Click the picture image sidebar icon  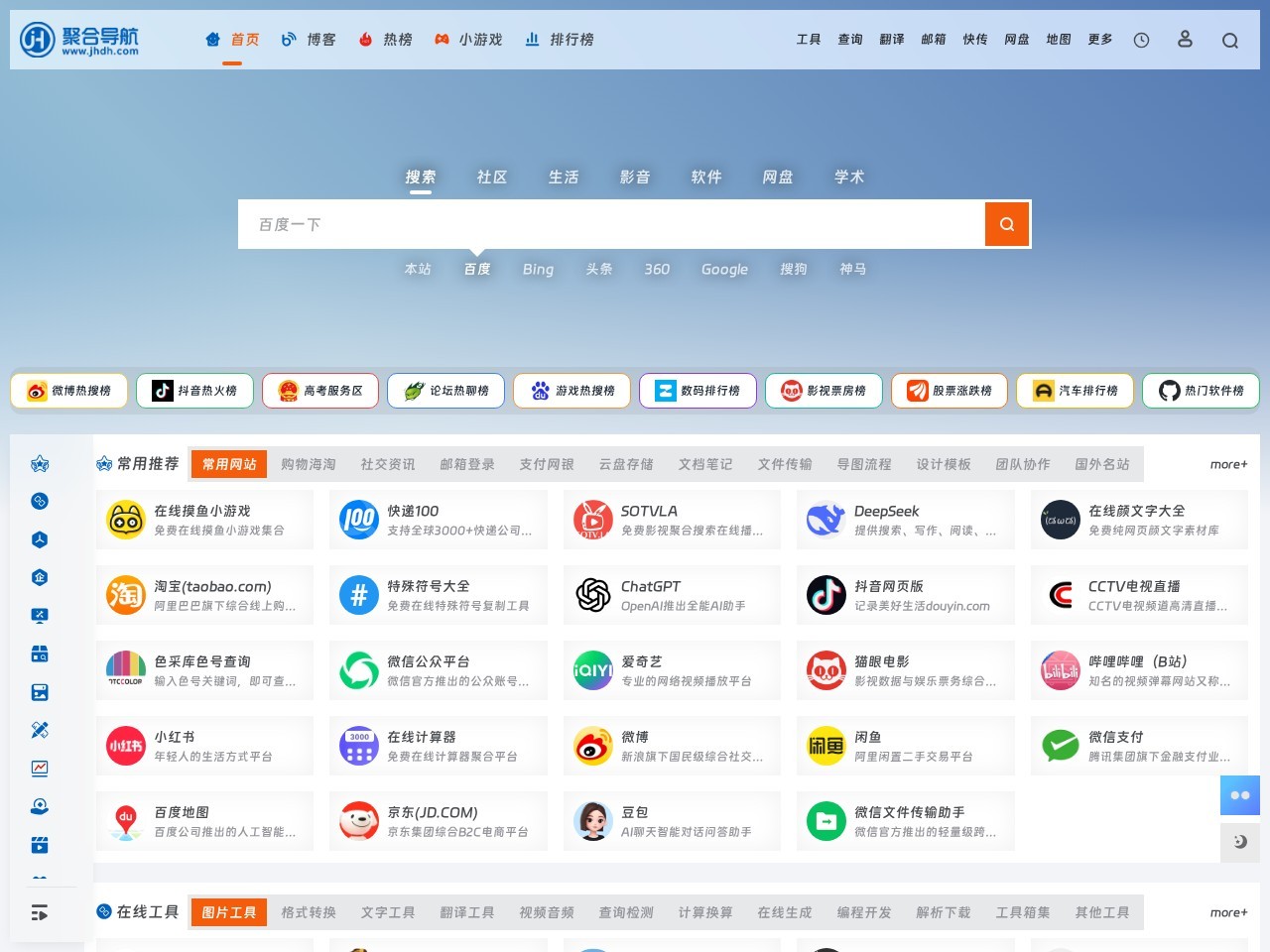[40, 692]
